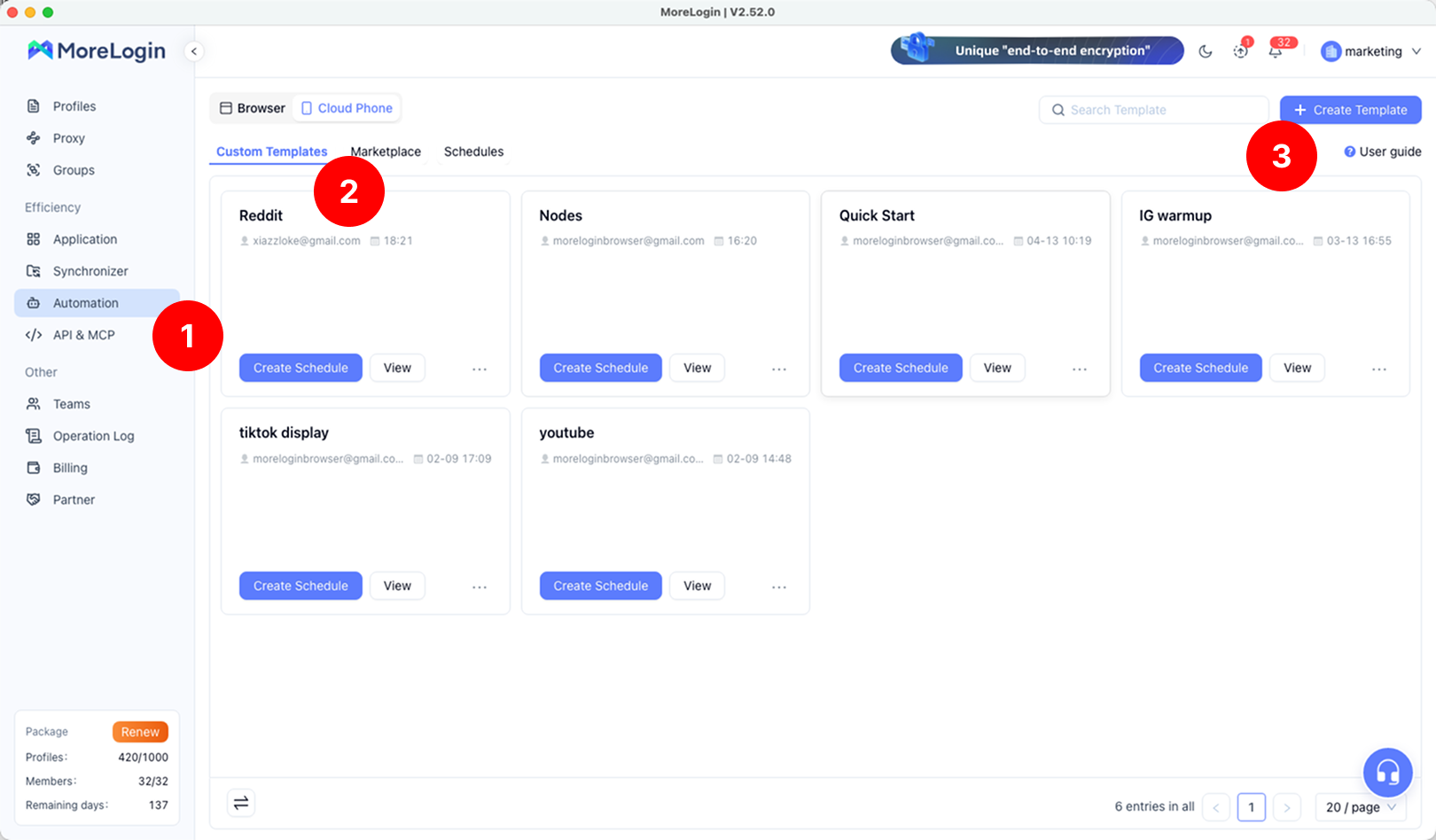Create Schedule for Quick Start template
The width and height of the screenshot is (1436, 840).
[x=901, y=368]
